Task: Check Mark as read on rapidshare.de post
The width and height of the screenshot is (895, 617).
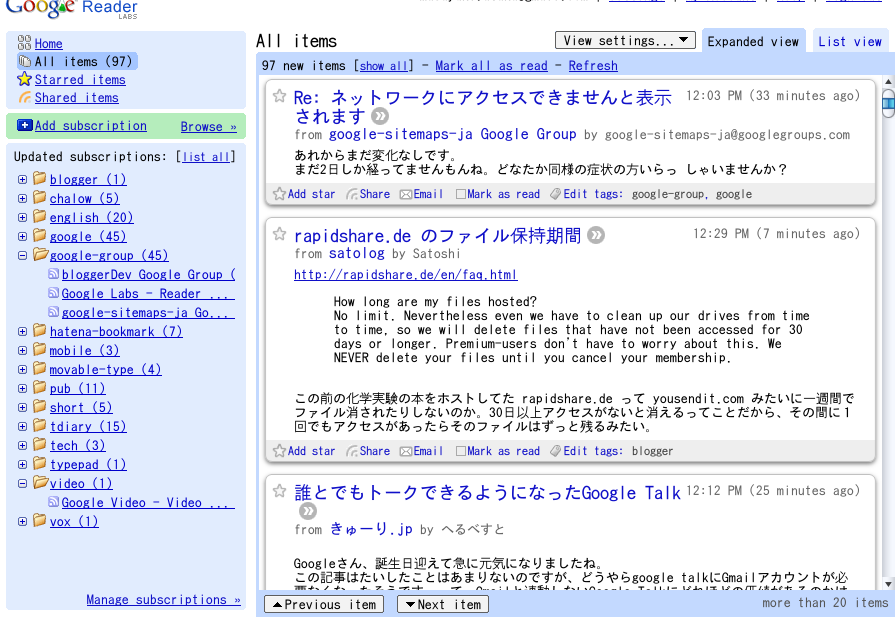Action: click(x=461, y=451)
